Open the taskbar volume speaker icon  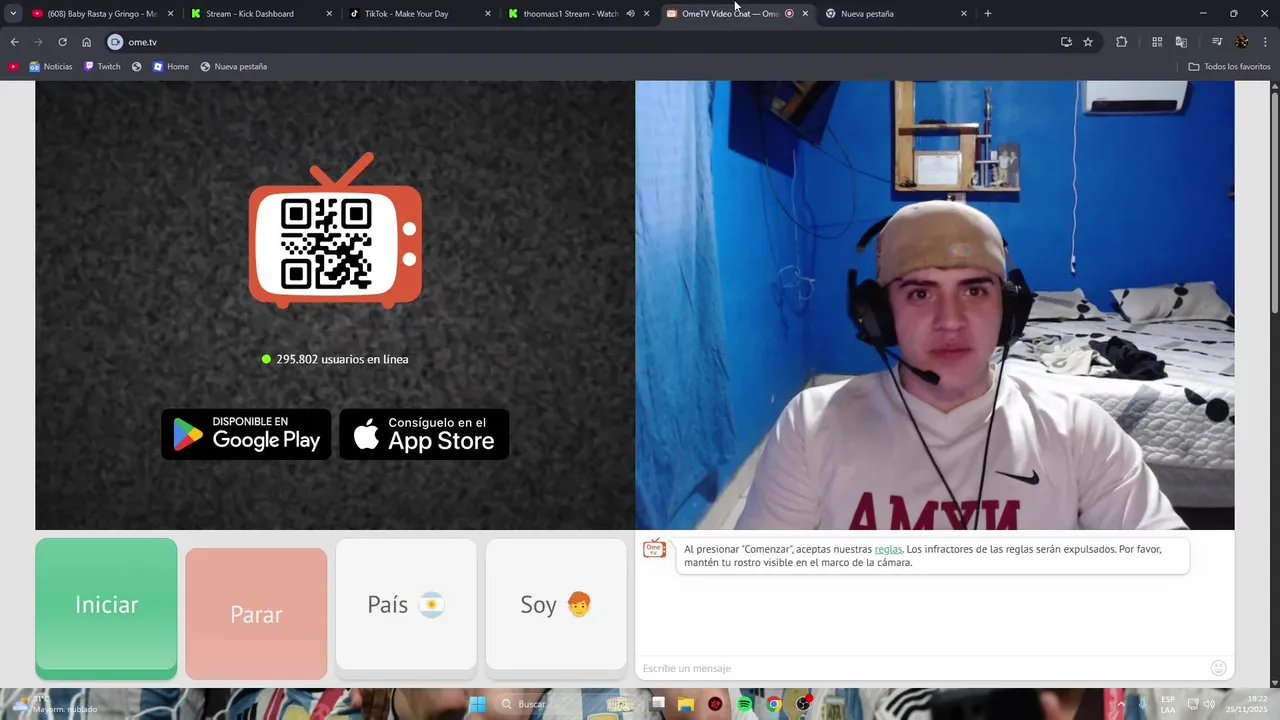coord(1209,704)
